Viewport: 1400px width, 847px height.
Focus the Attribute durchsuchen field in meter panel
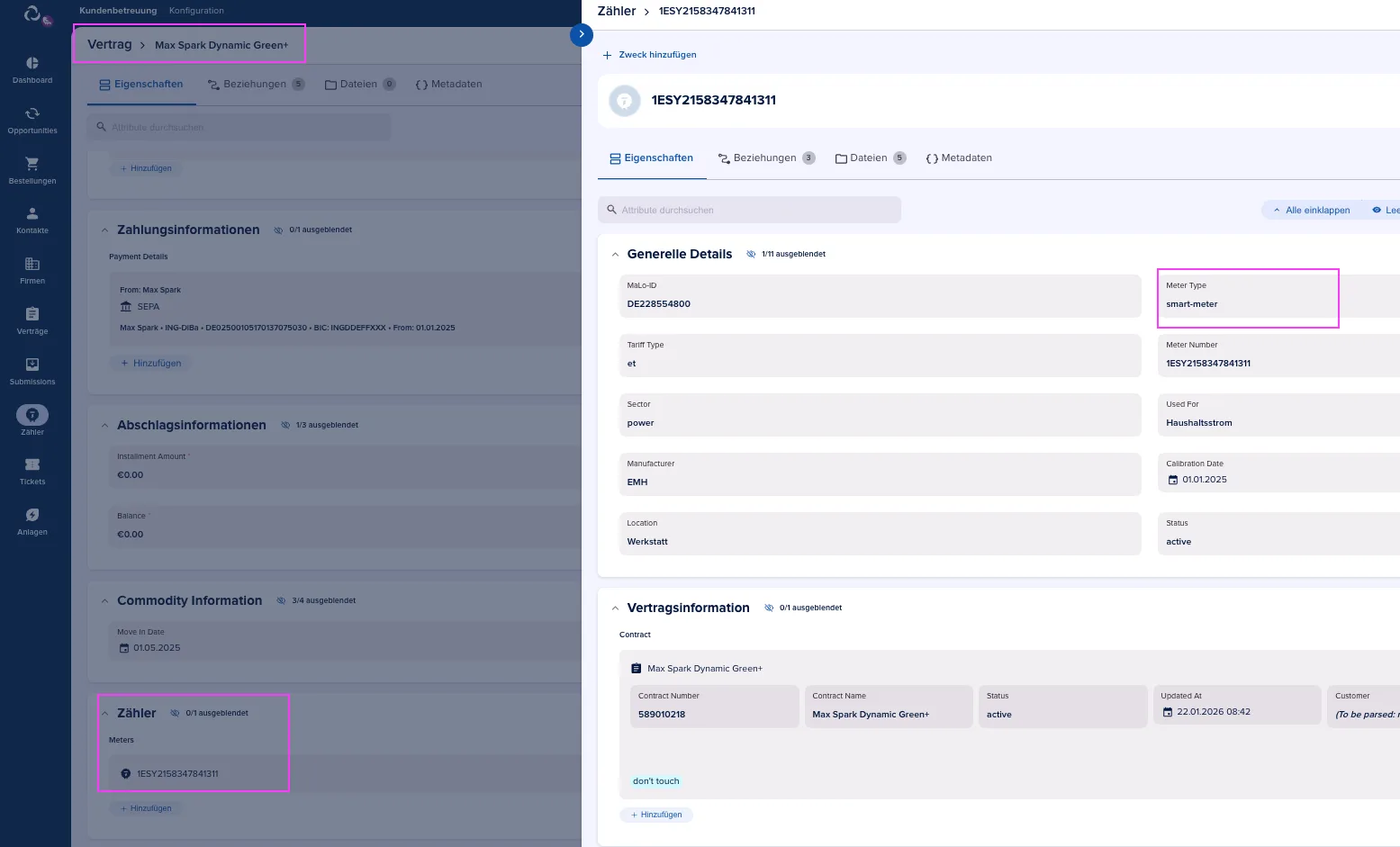point(749,210)
